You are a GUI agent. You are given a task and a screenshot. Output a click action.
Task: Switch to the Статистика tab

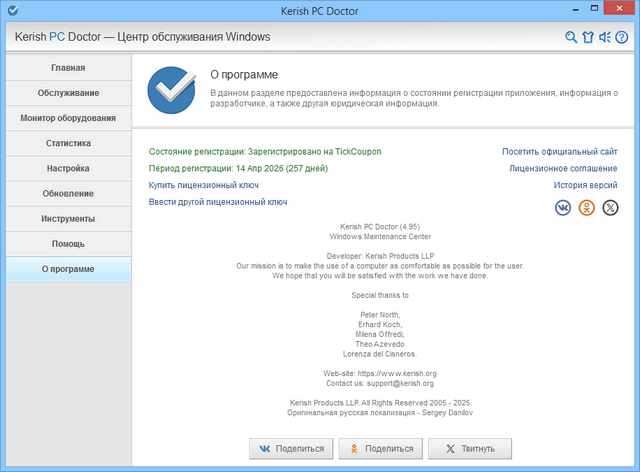pos(68,143)
